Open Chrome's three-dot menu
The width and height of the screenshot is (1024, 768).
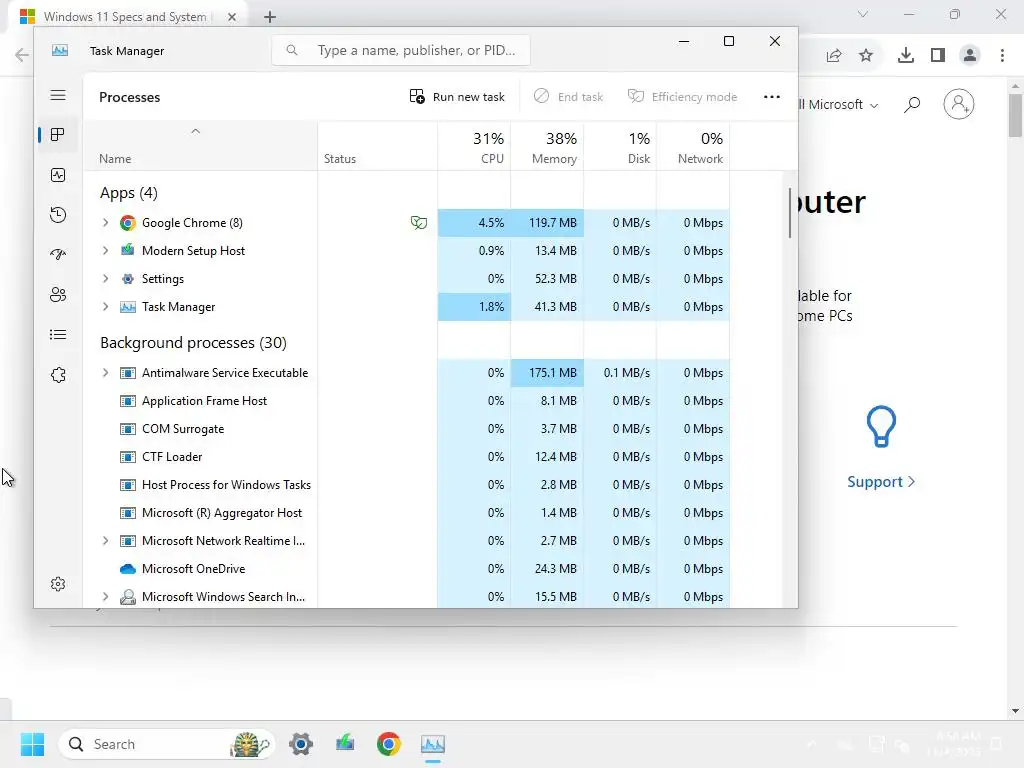pyautogui.click(x=1002, y=56)
